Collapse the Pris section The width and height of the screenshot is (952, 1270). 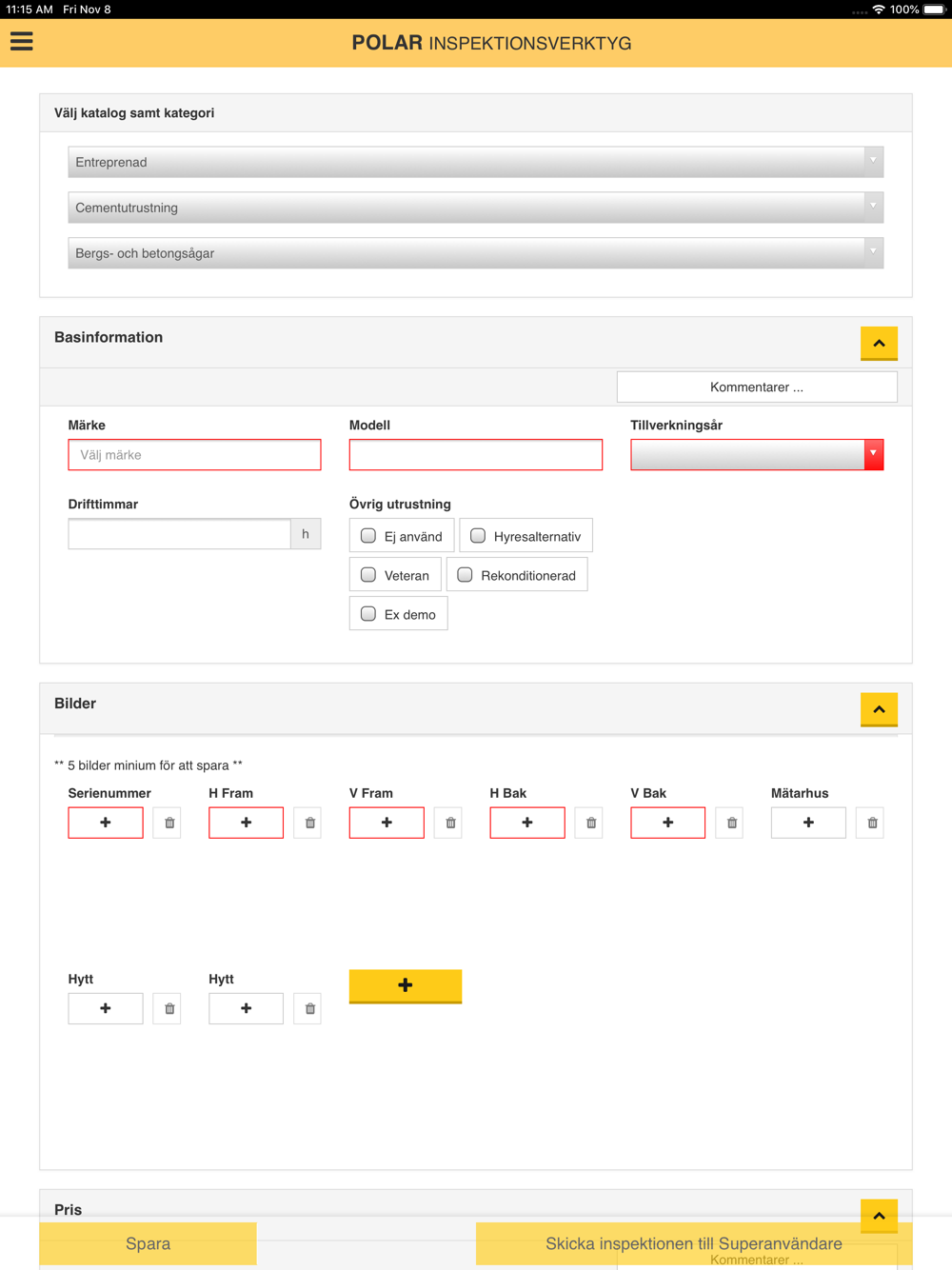pyautogui.click(x=879, y=1216)
